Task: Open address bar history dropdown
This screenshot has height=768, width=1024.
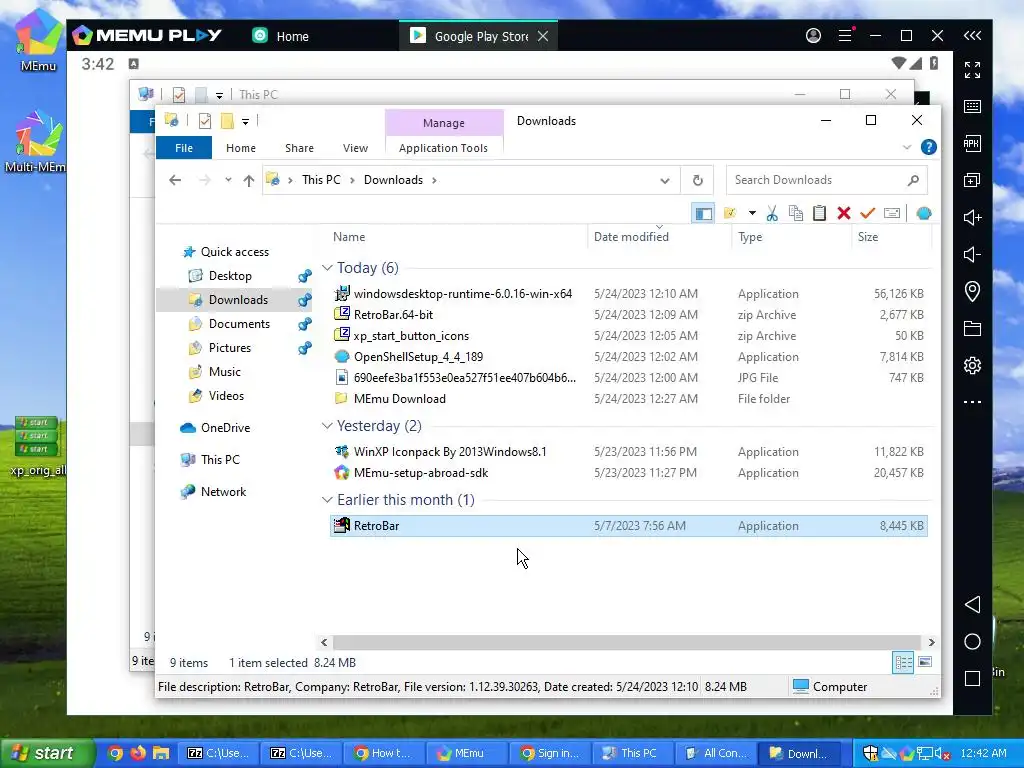Action: 664,181
